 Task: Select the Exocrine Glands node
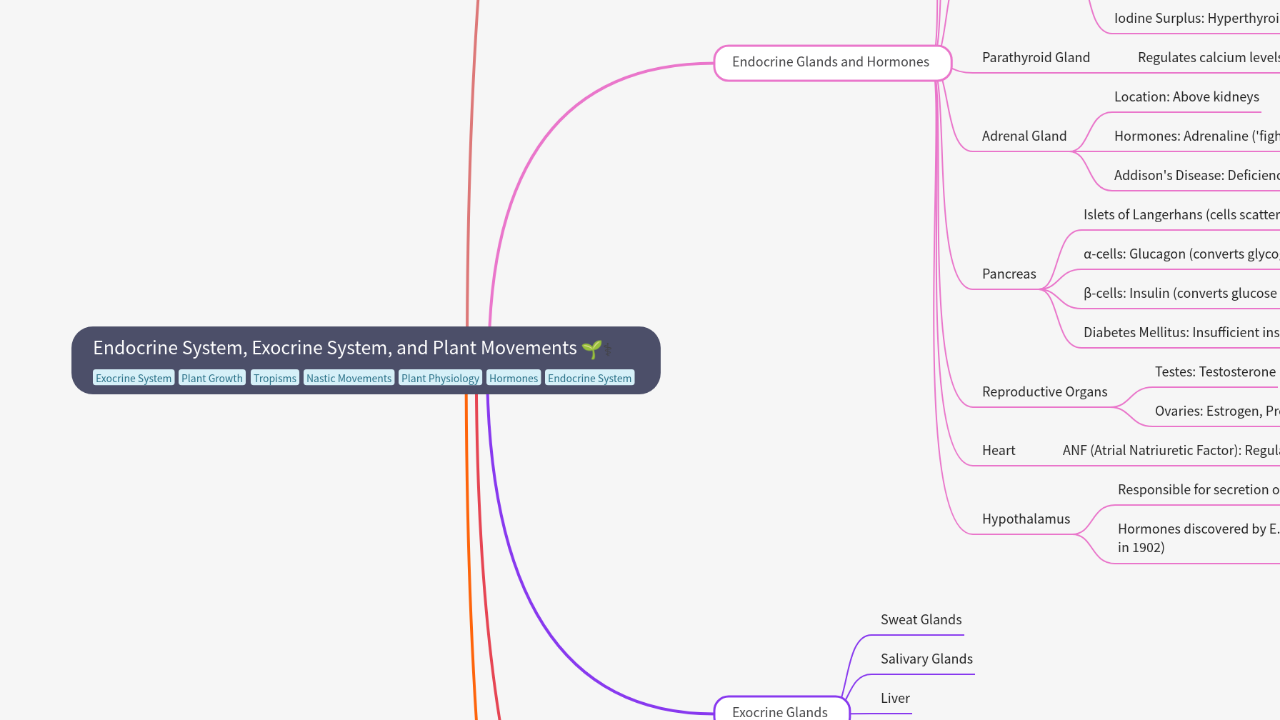(781, 711)
